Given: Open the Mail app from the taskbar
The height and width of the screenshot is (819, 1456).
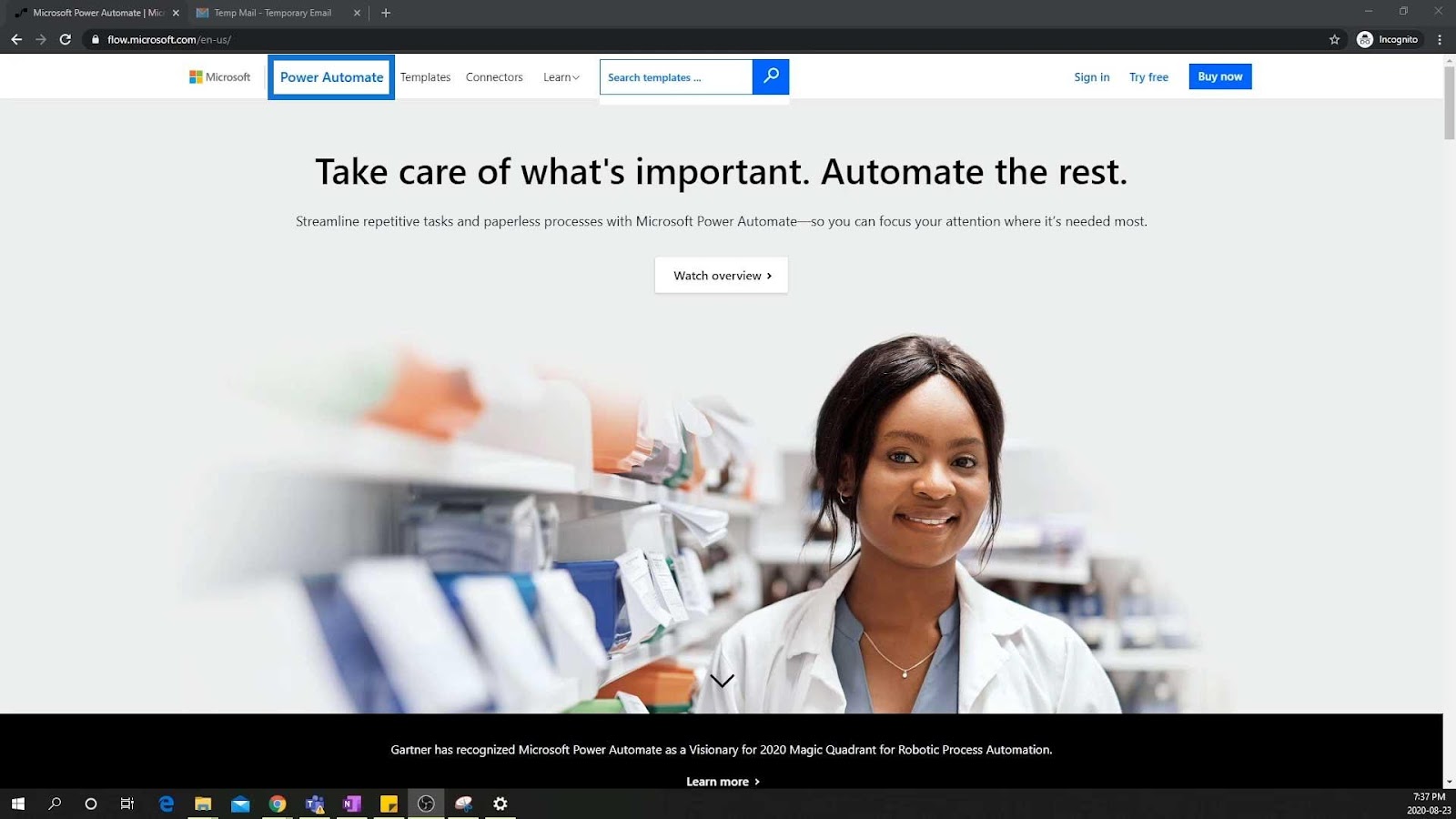Looking at the screenshot, I should 240,804.
